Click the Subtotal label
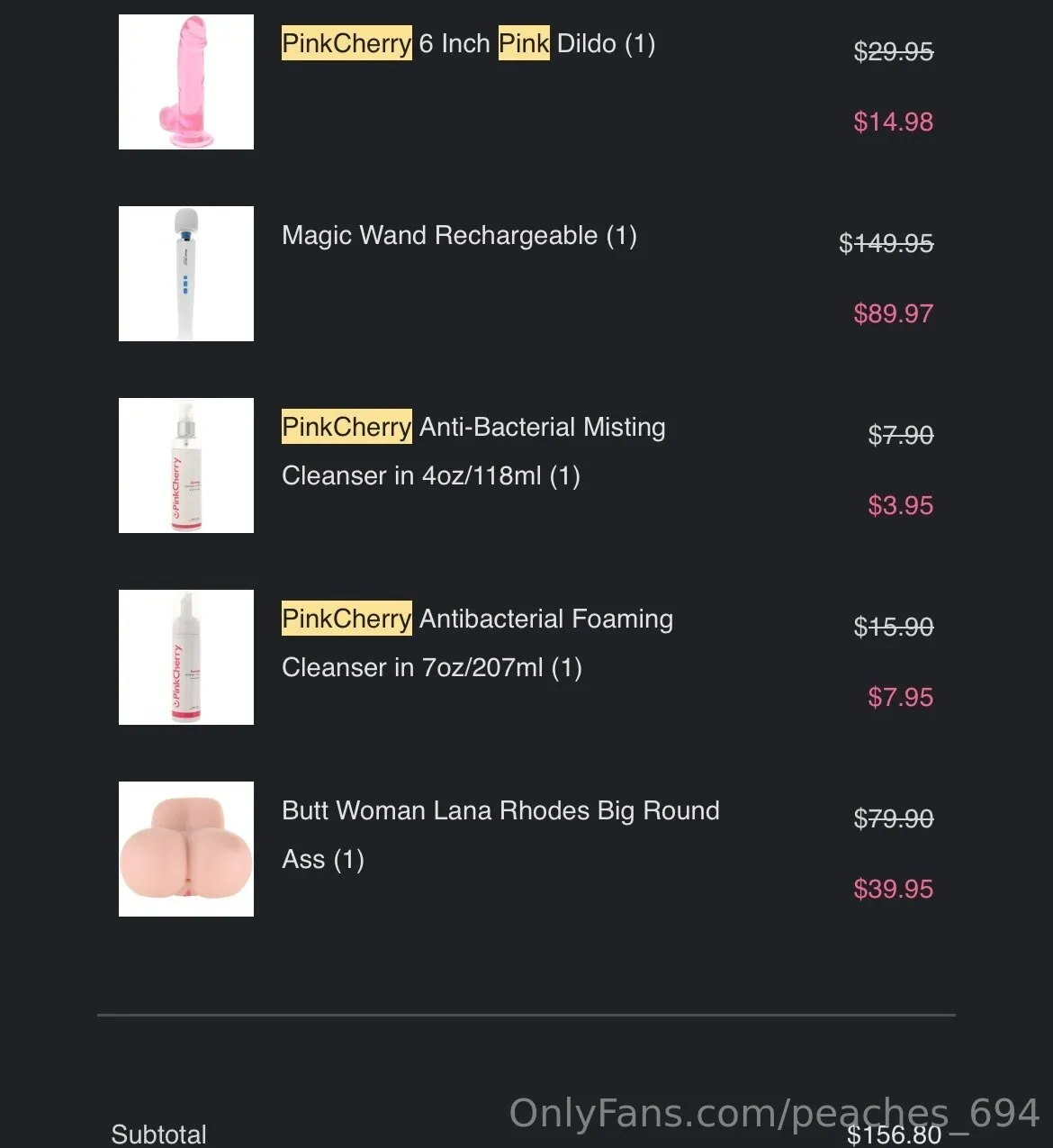Image resolution: width=1053 pixels, height=1148 pixels. tap(158, 1134)
